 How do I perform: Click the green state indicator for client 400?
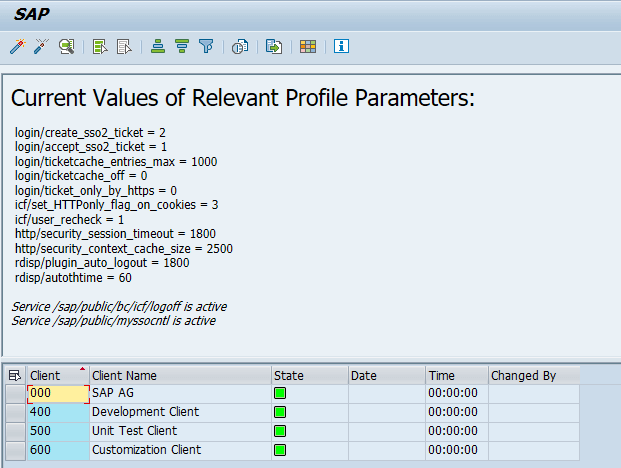[x=280, y=412]
